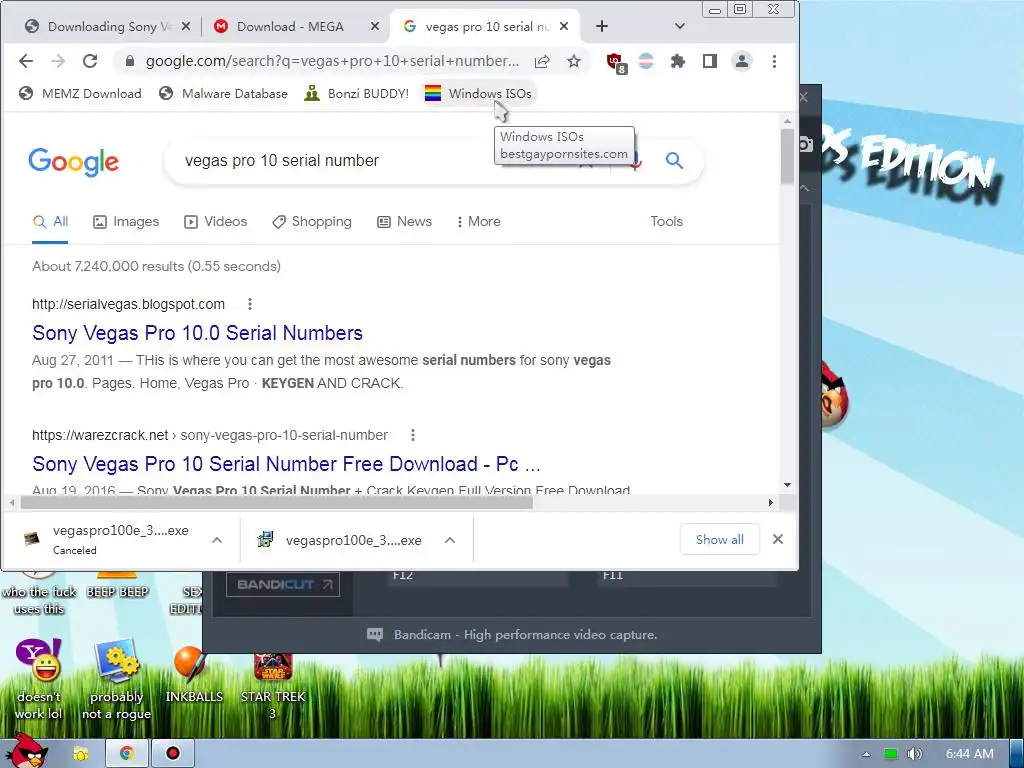This screenshot has width=1024, height=768.
Task: Close the 'Download - MEGA' tab
Action: (375, 26)
